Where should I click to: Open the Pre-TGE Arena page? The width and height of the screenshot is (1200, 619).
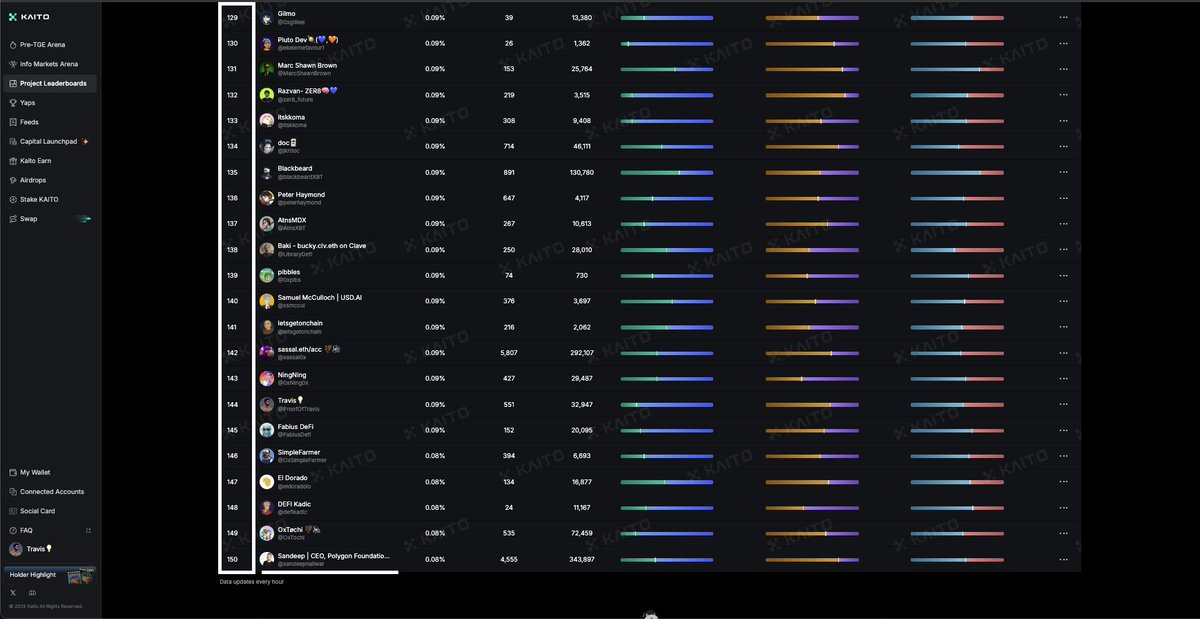pos(42,45)
